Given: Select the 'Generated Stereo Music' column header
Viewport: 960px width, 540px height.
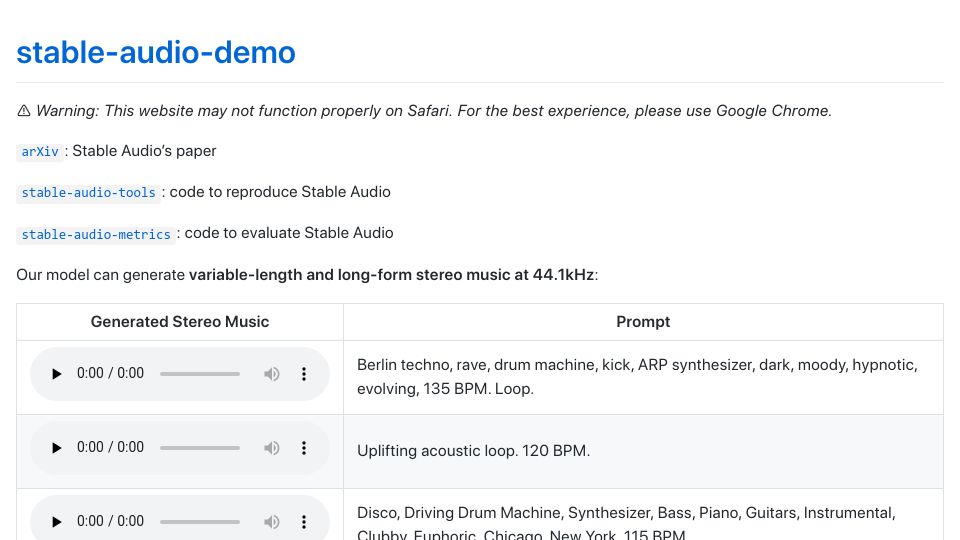Looking at the screenshot, I should point(180,322).
